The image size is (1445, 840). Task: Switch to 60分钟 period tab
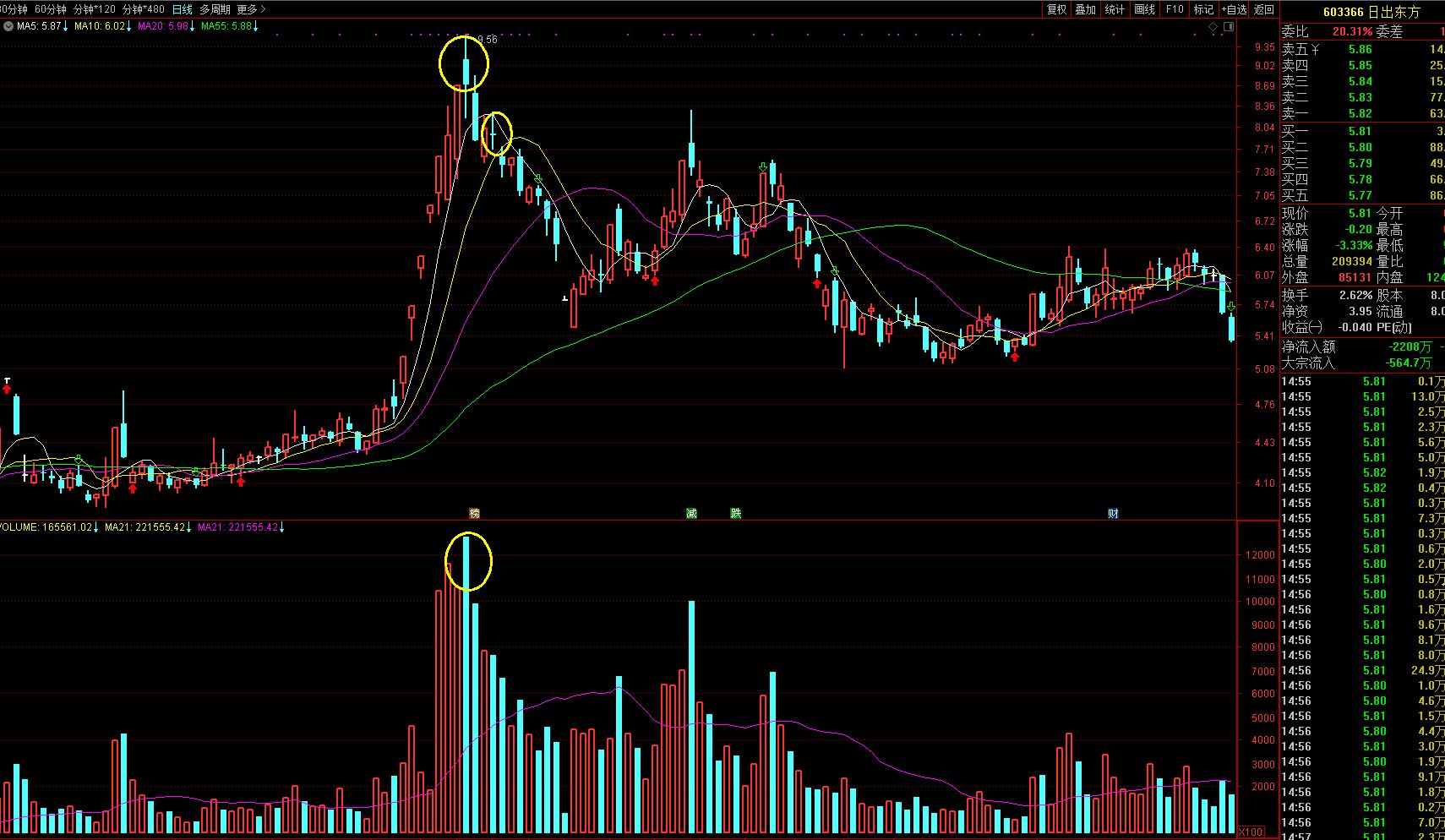point(51,9)
